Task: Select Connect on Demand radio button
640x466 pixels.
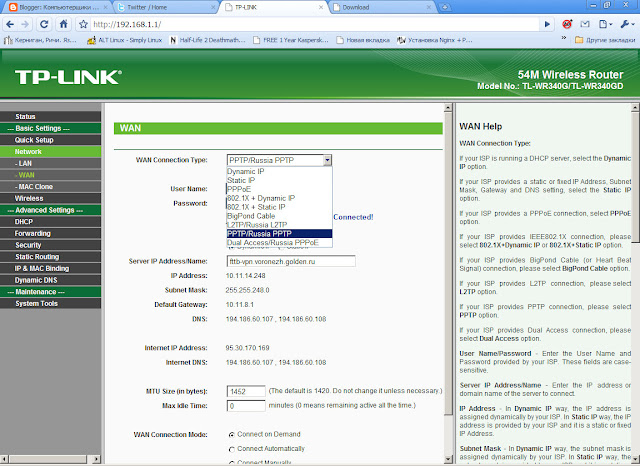Action: [x=232, y=435]
